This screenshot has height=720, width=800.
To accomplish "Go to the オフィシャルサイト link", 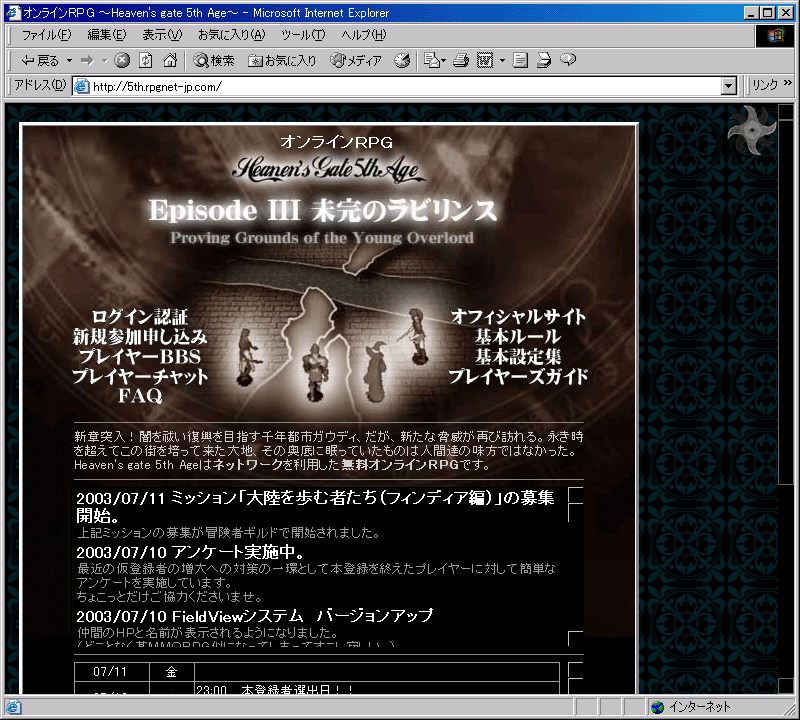I will point(518,317).
